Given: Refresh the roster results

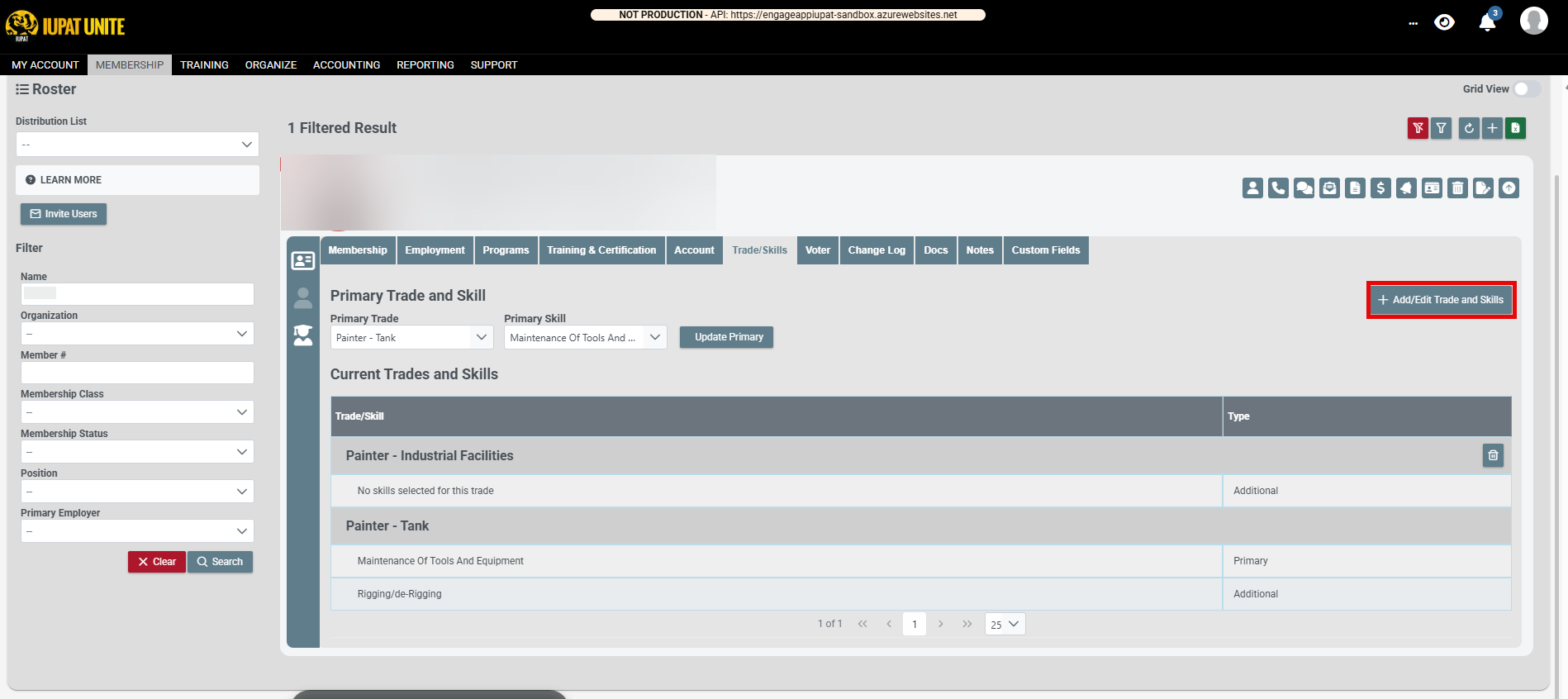Looking at the screenshot, I should click(x=1469, y=128).
